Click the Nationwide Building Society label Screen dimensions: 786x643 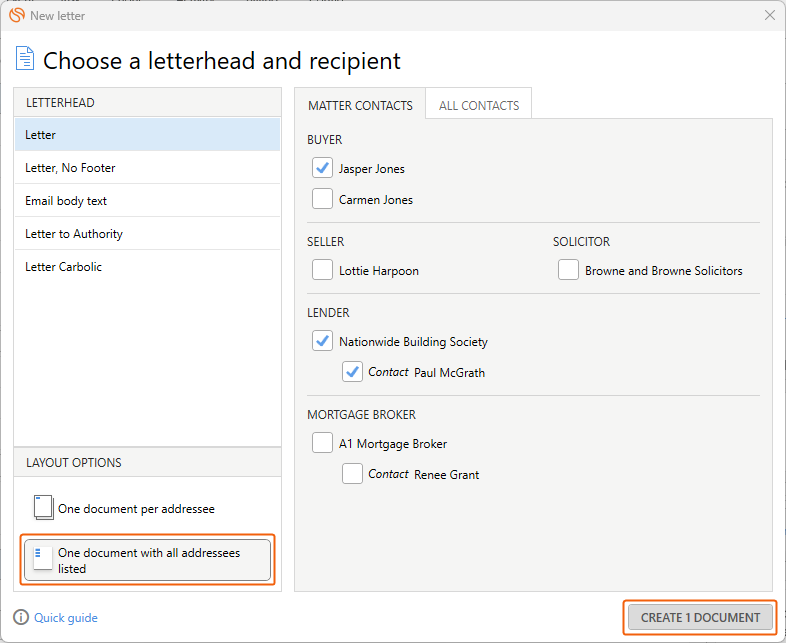[x=413, y=342]
